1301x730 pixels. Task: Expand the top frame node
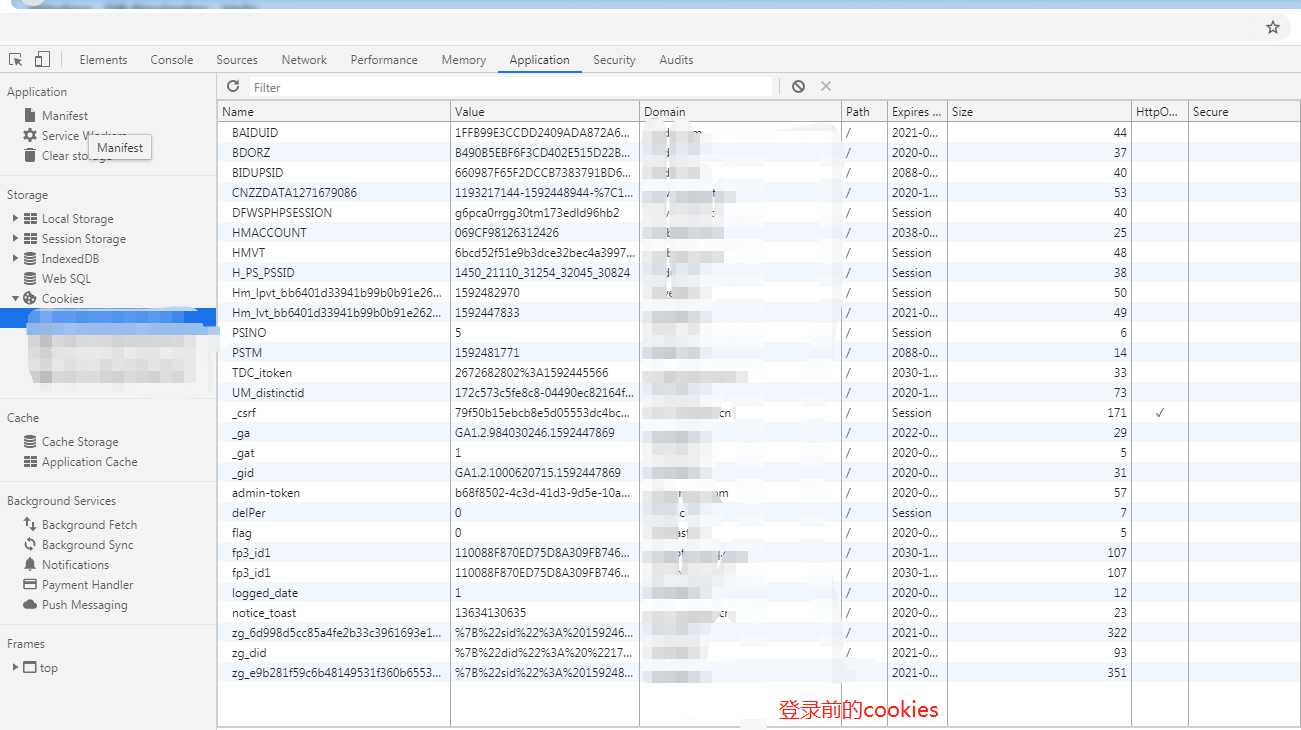[15, 668]
